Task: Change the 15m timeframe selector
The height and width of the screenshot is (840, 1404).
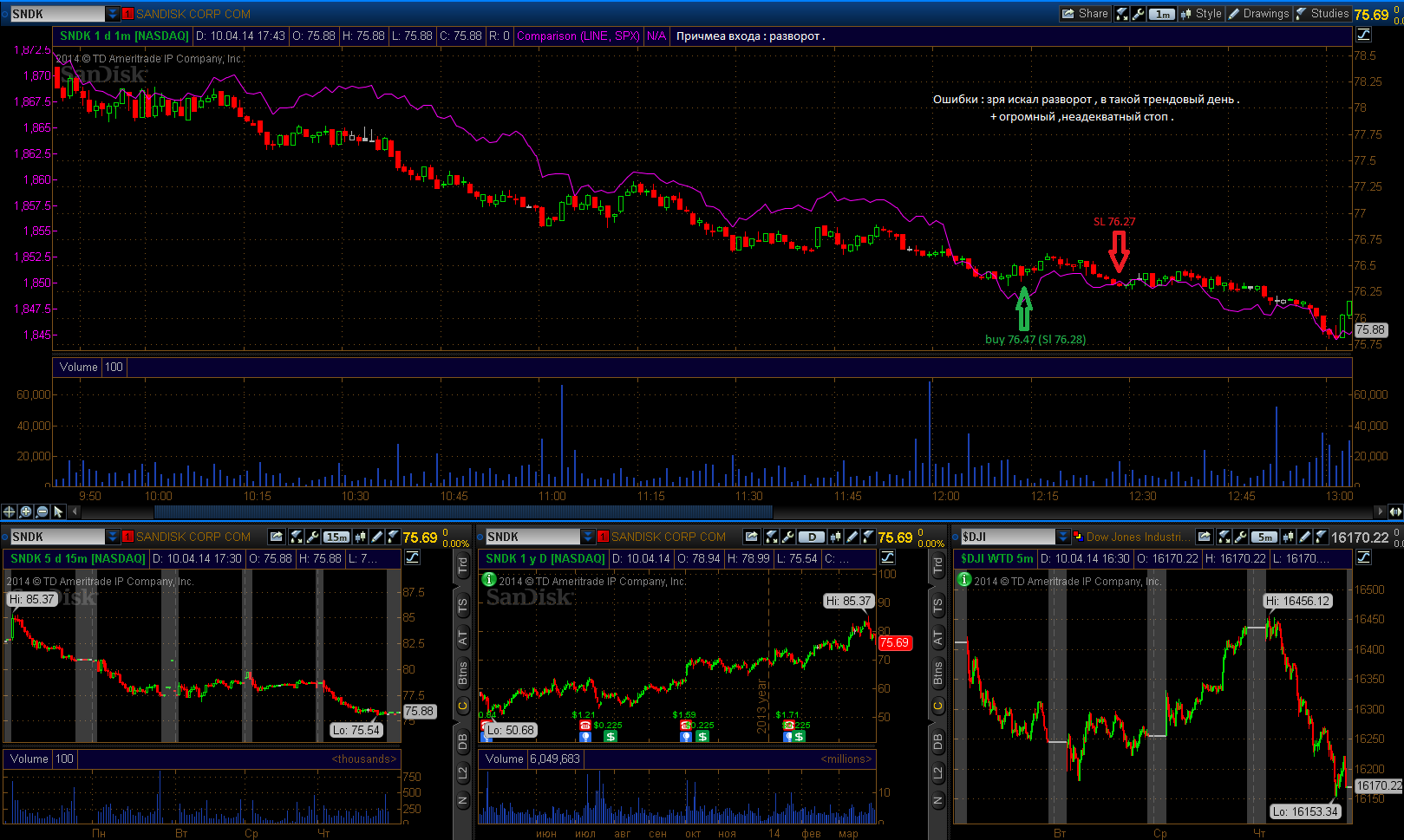Action: pos(336,537)
